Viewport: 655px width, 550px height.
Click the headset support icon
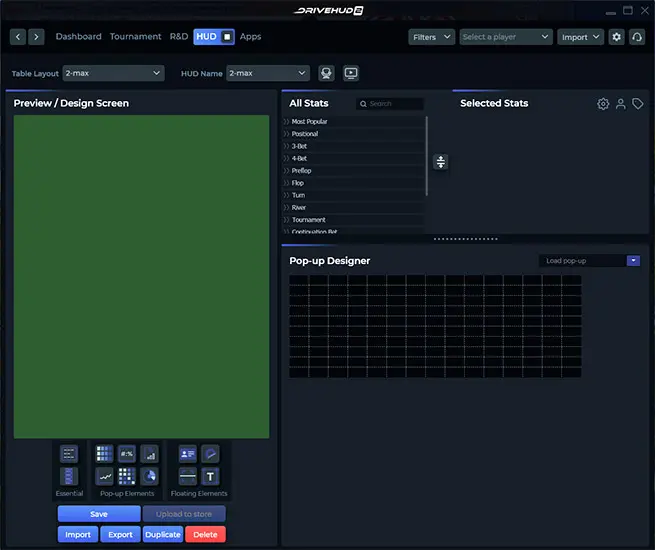tap(637, 37)
